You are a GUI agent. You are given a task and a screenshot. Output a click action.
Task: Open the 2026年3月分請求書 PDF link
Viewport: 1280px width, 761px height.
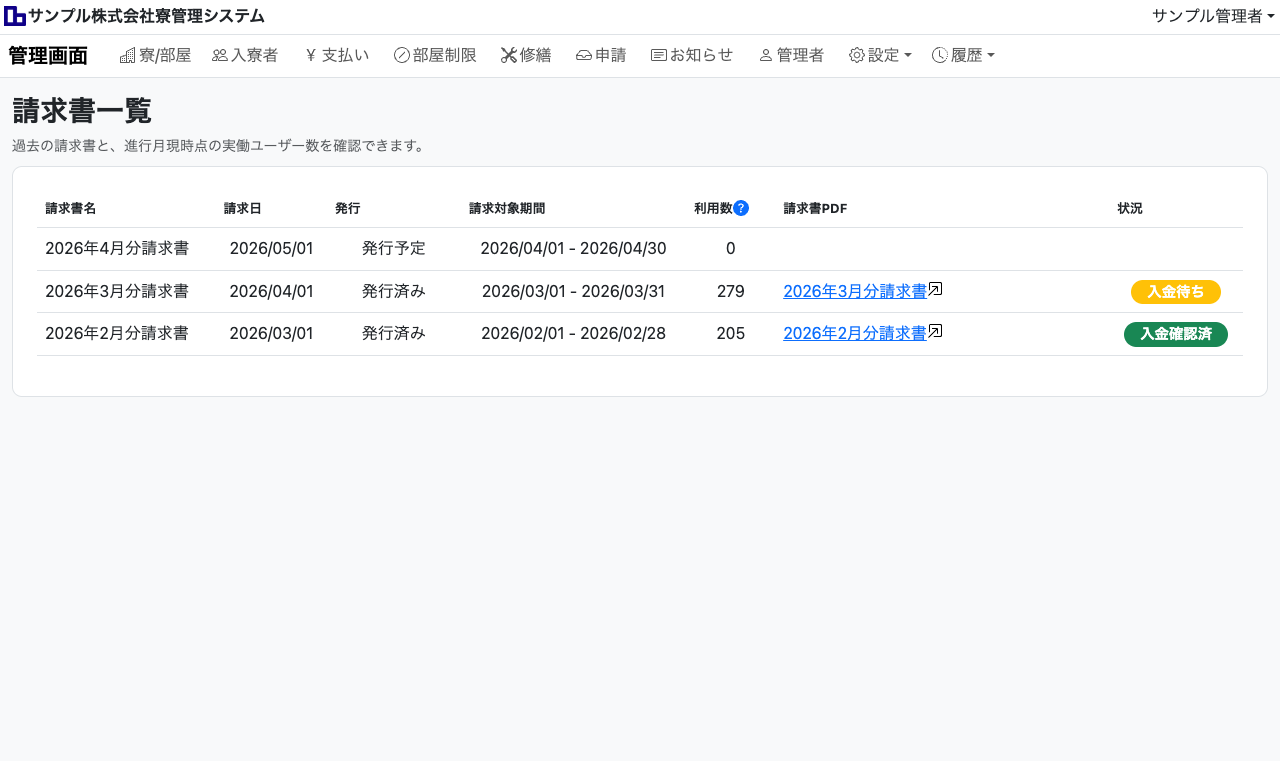(x=854, y=292)
